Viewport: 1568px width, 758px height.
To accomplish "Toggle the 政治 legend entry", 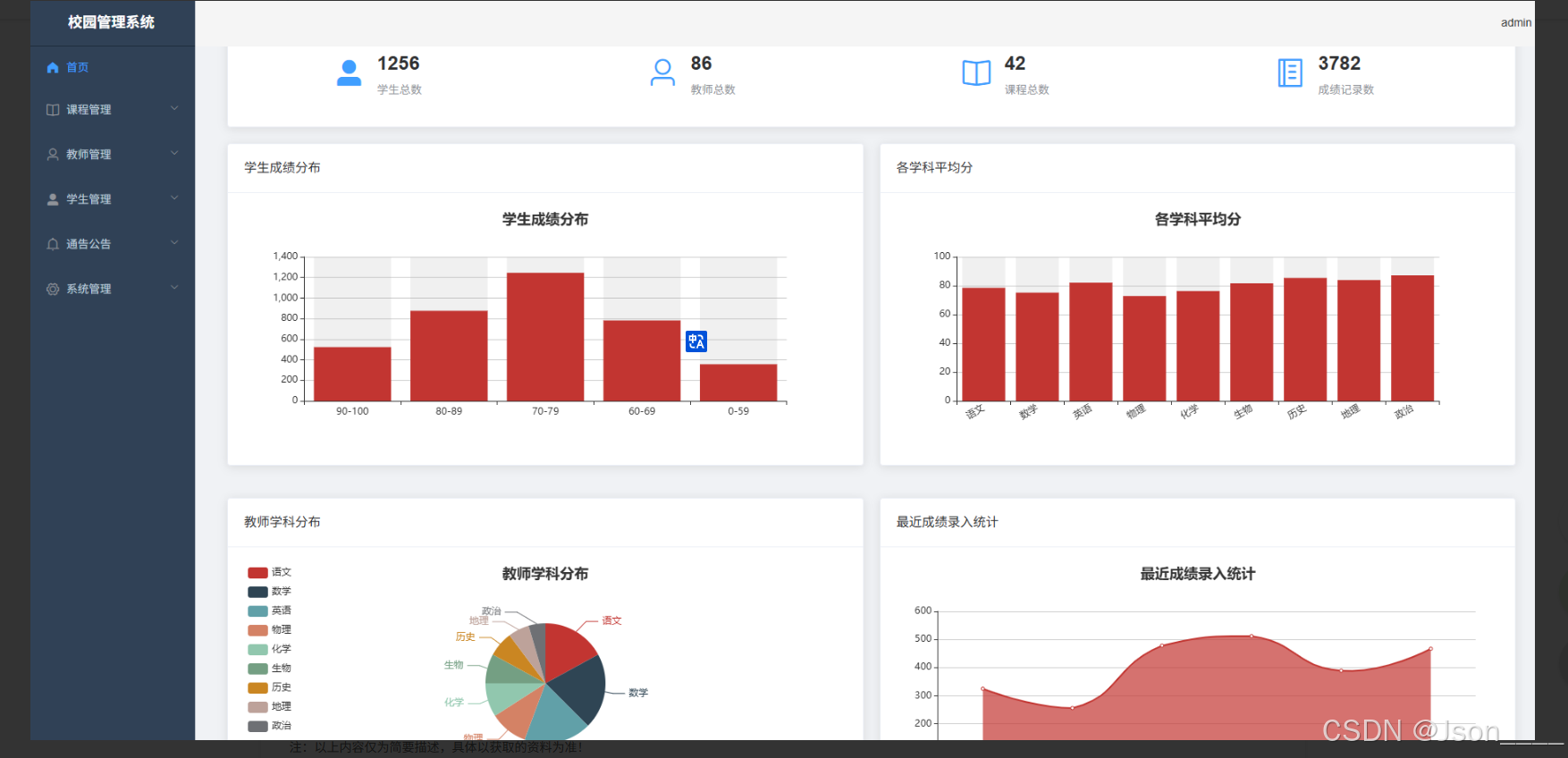I will tap(269, 726).
